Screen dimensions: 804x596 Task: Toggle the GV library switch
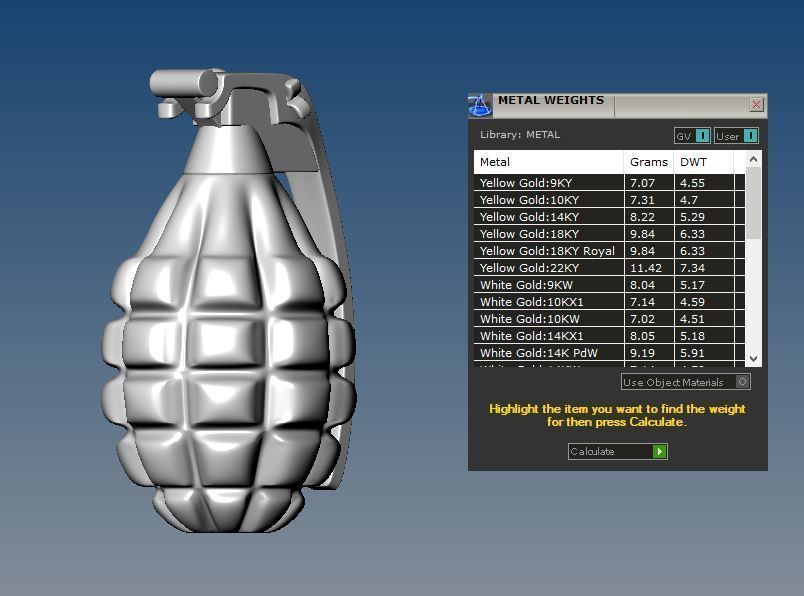692,136
